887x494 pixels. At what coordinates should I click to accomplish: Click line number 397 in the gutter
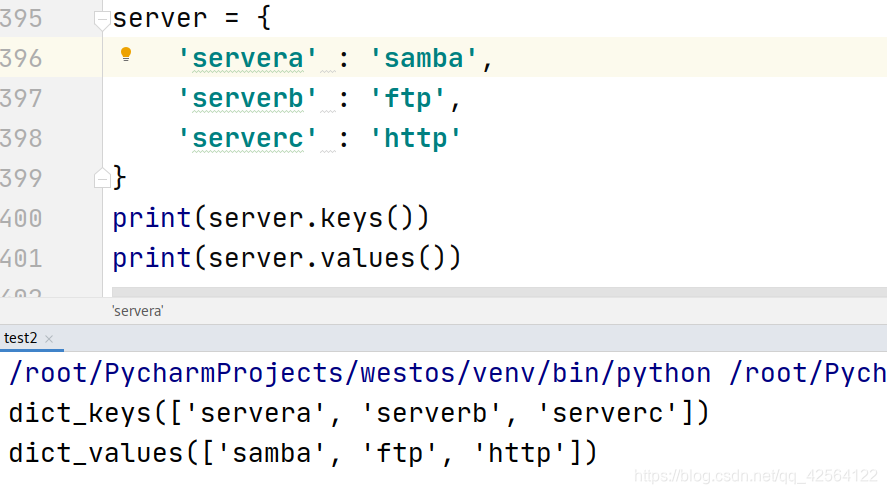pos(21,98)
